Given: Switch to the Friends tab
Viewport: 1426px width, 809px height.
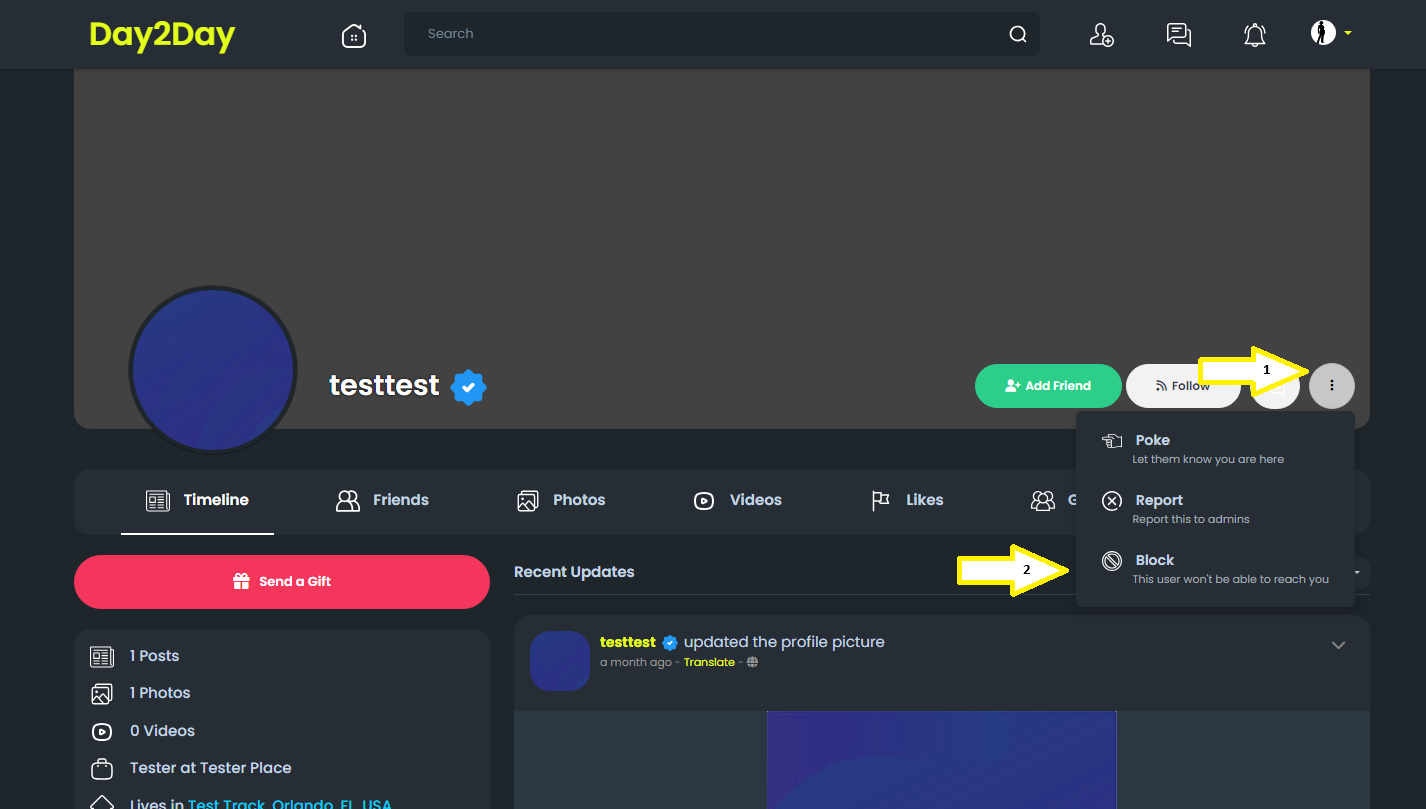Looking at the screenshot, I should (382, 500).
